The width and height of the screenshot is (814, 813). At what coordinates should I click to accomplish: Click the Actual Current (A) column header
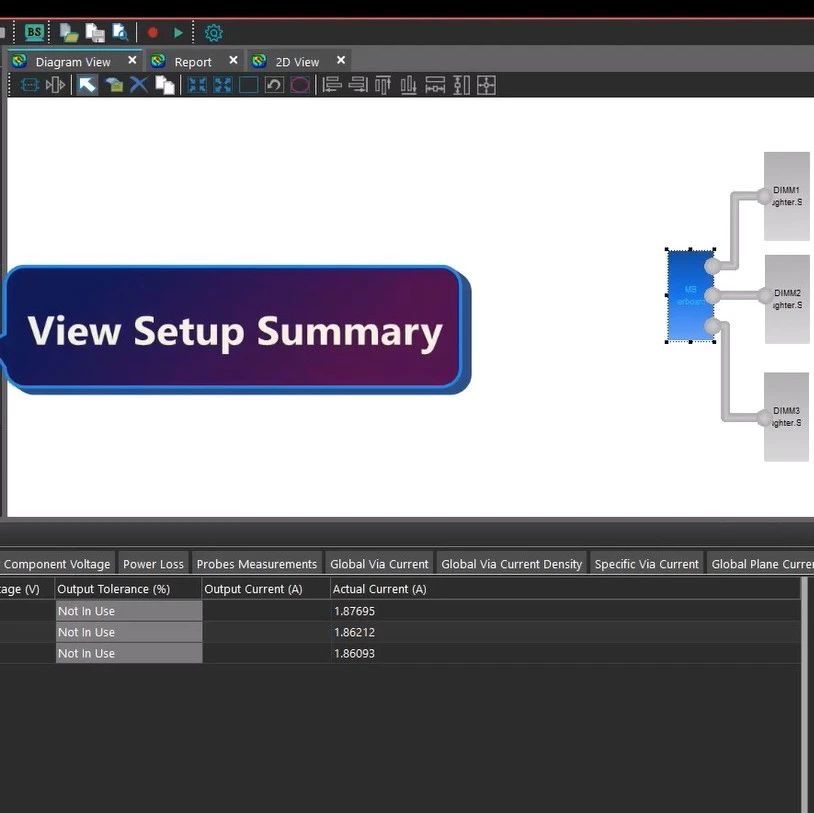tap(379, 589)
